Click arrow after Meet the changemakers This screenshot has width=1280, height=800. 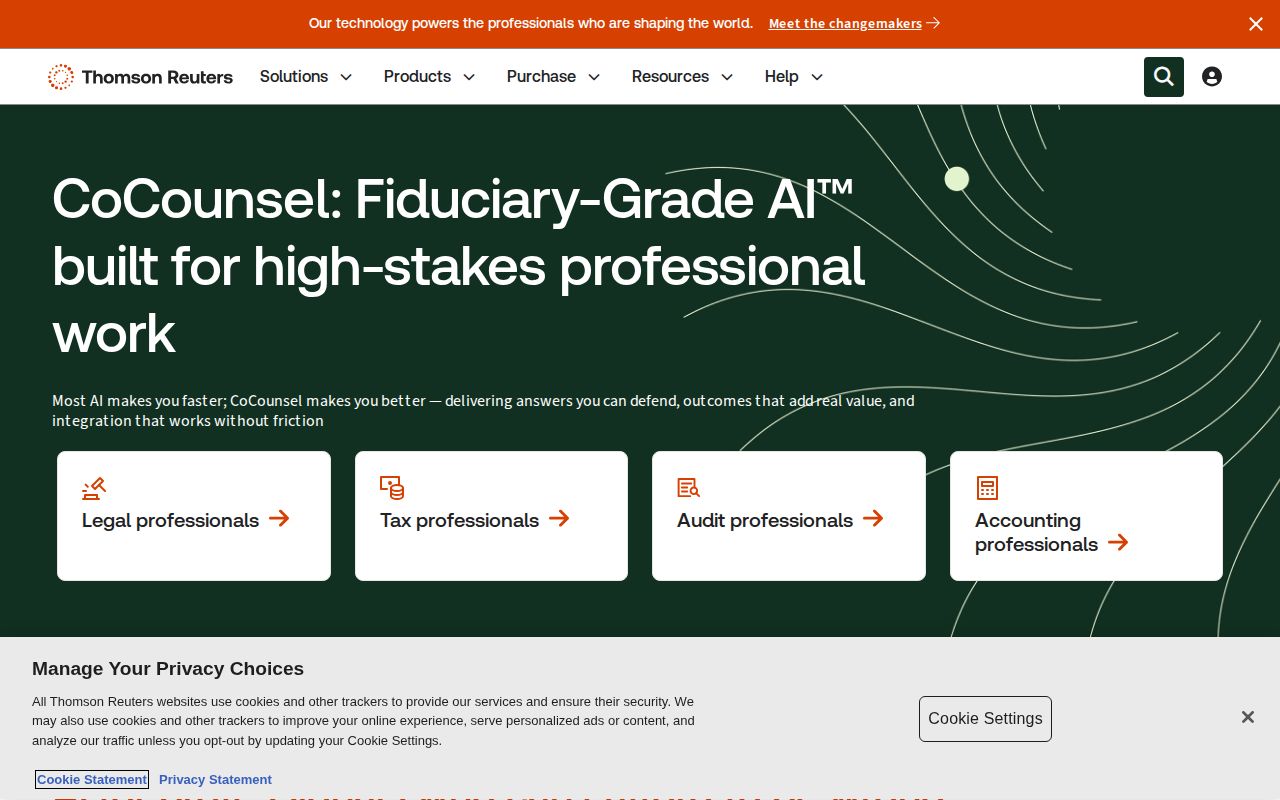click(x=933, y=23)
